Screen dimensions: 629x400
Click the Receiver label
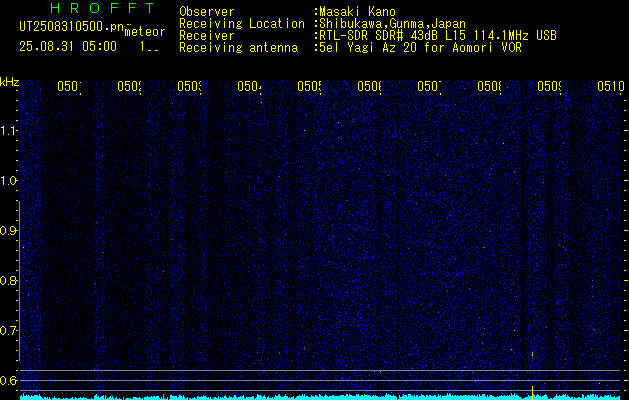[207, 36]
